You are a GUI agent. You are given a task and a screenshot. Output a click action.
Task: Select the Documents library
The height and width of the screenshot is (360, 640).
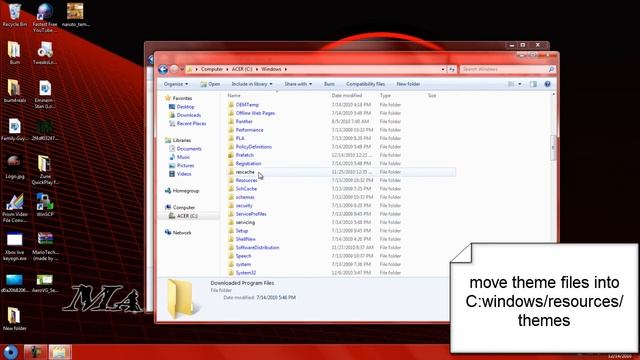coord(185,149)
